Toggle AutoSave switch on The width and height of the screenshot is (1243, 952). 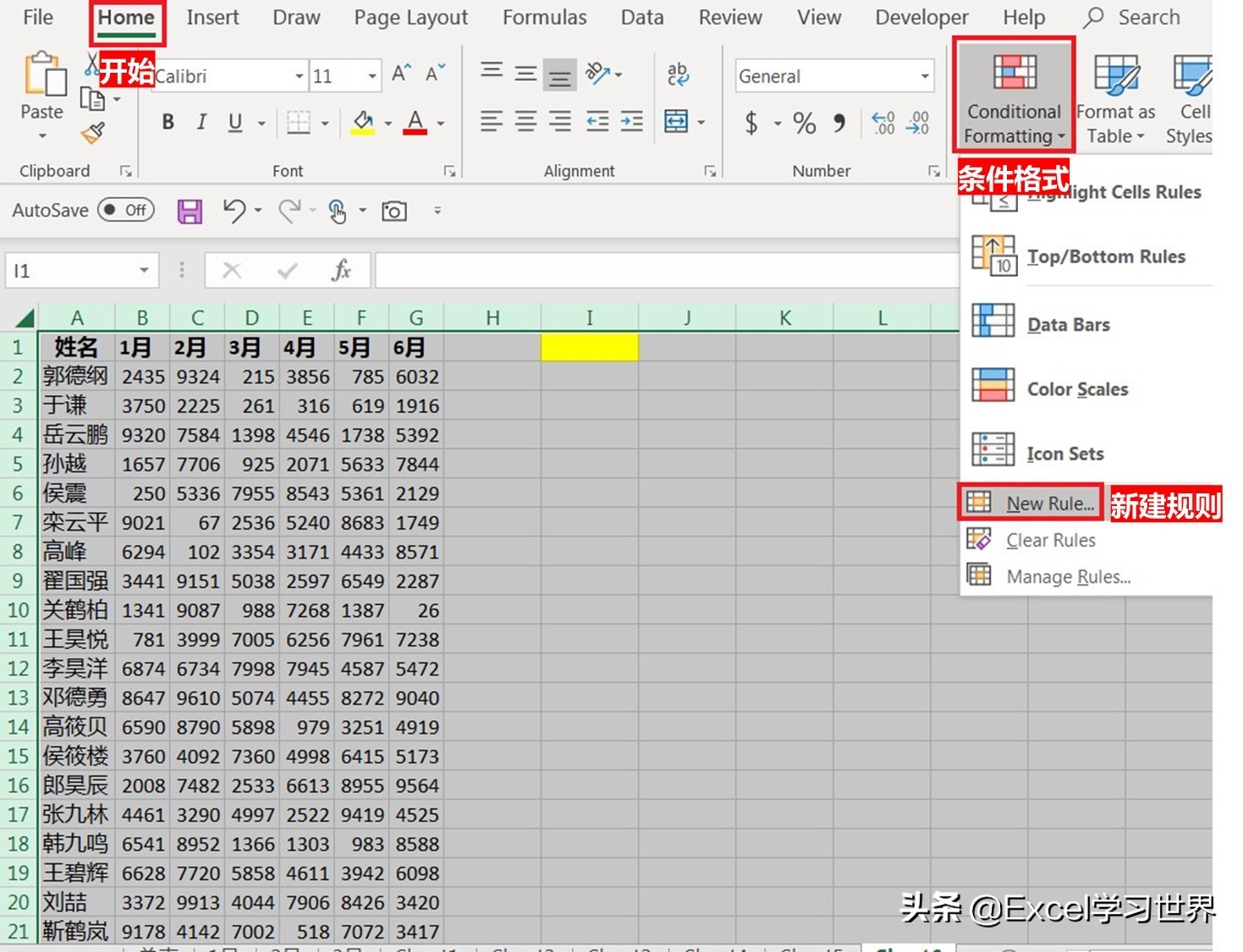tap(126, 210)
